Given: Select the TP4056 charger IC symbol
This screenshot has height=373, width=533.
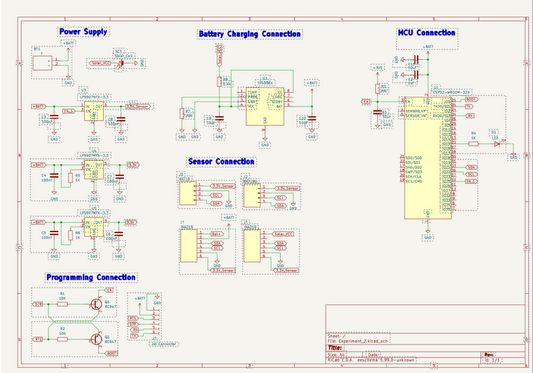Looking at the screenshot, I should tap(265, 106).
